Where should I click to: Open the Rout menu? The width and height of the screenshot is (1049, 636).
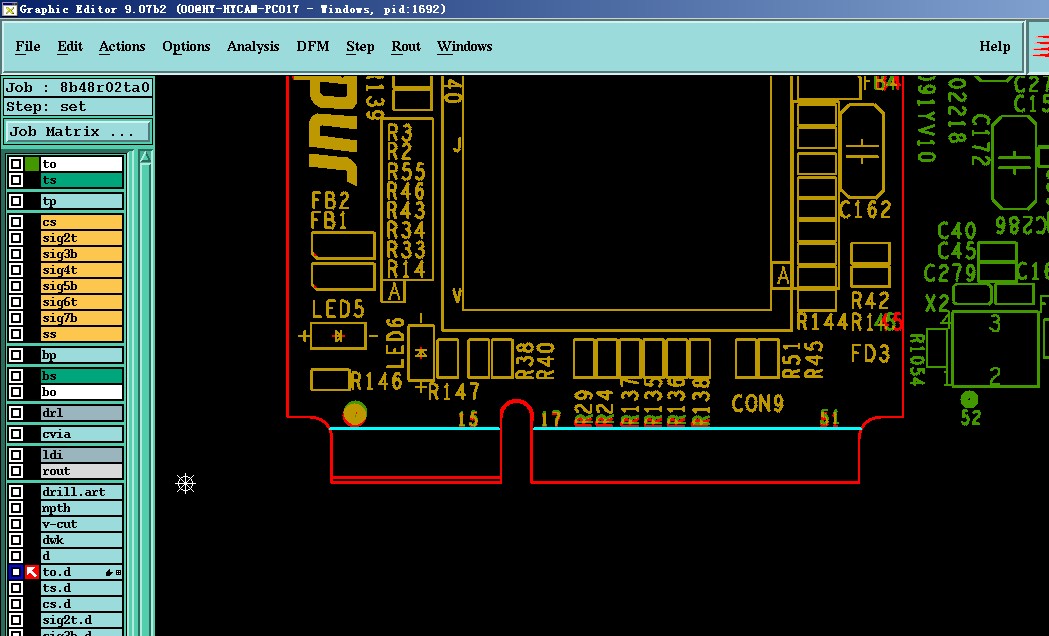[x=405, y=46]
